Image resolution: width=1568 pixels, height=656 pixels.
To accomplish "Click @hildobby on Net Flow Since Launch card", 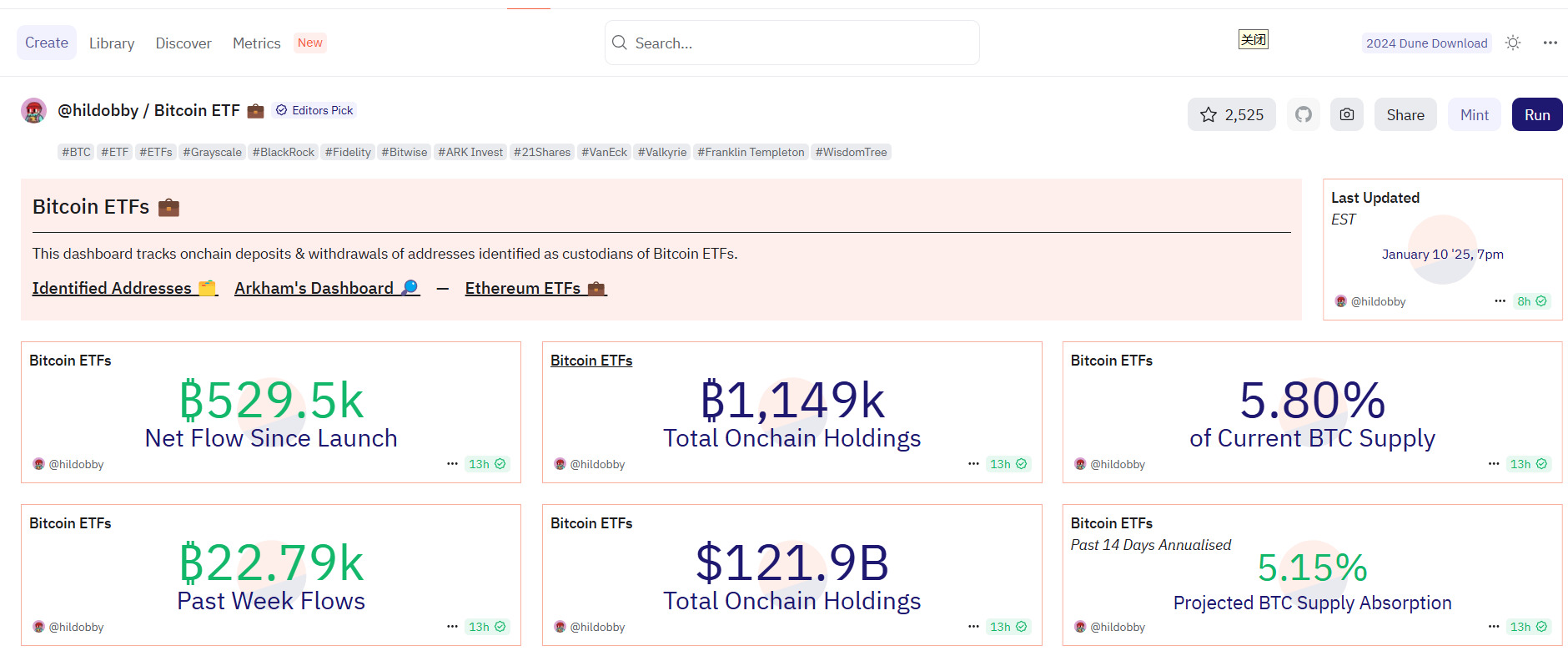I will point(76,464).
